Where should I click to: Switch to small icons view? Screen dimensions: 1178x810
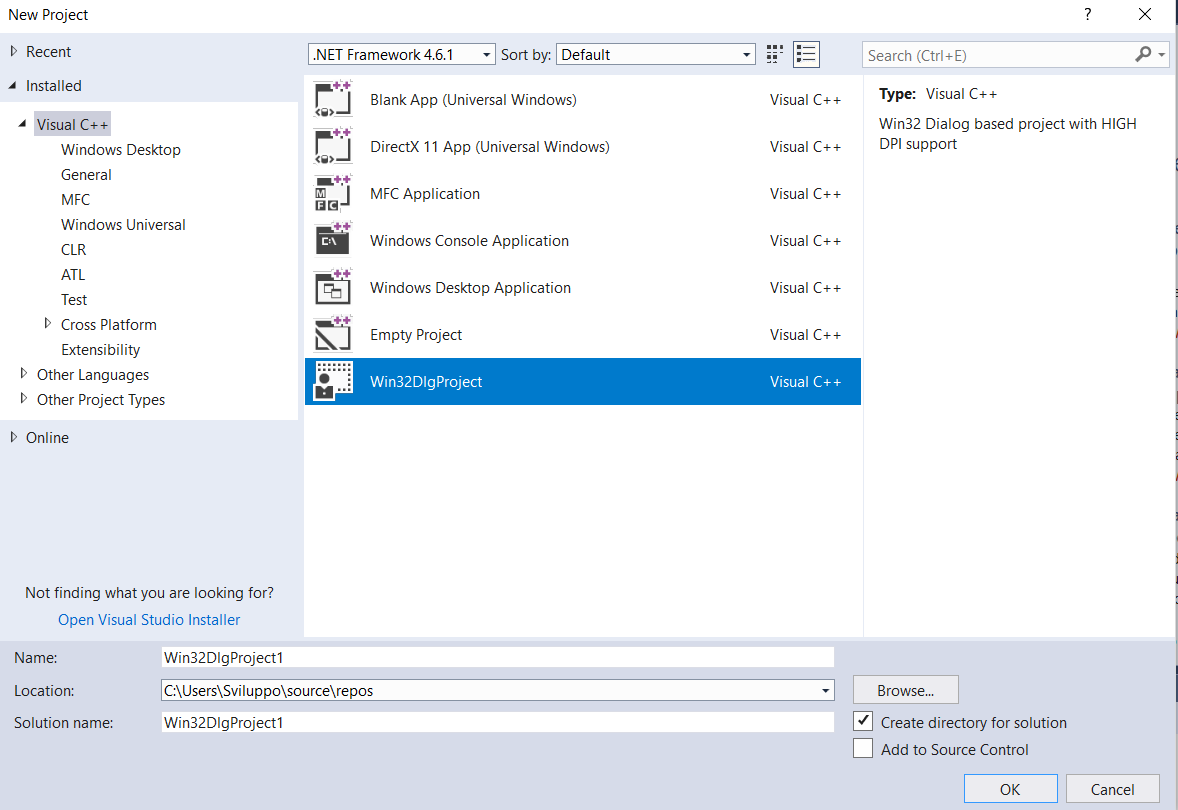click(x=775, y=54)
